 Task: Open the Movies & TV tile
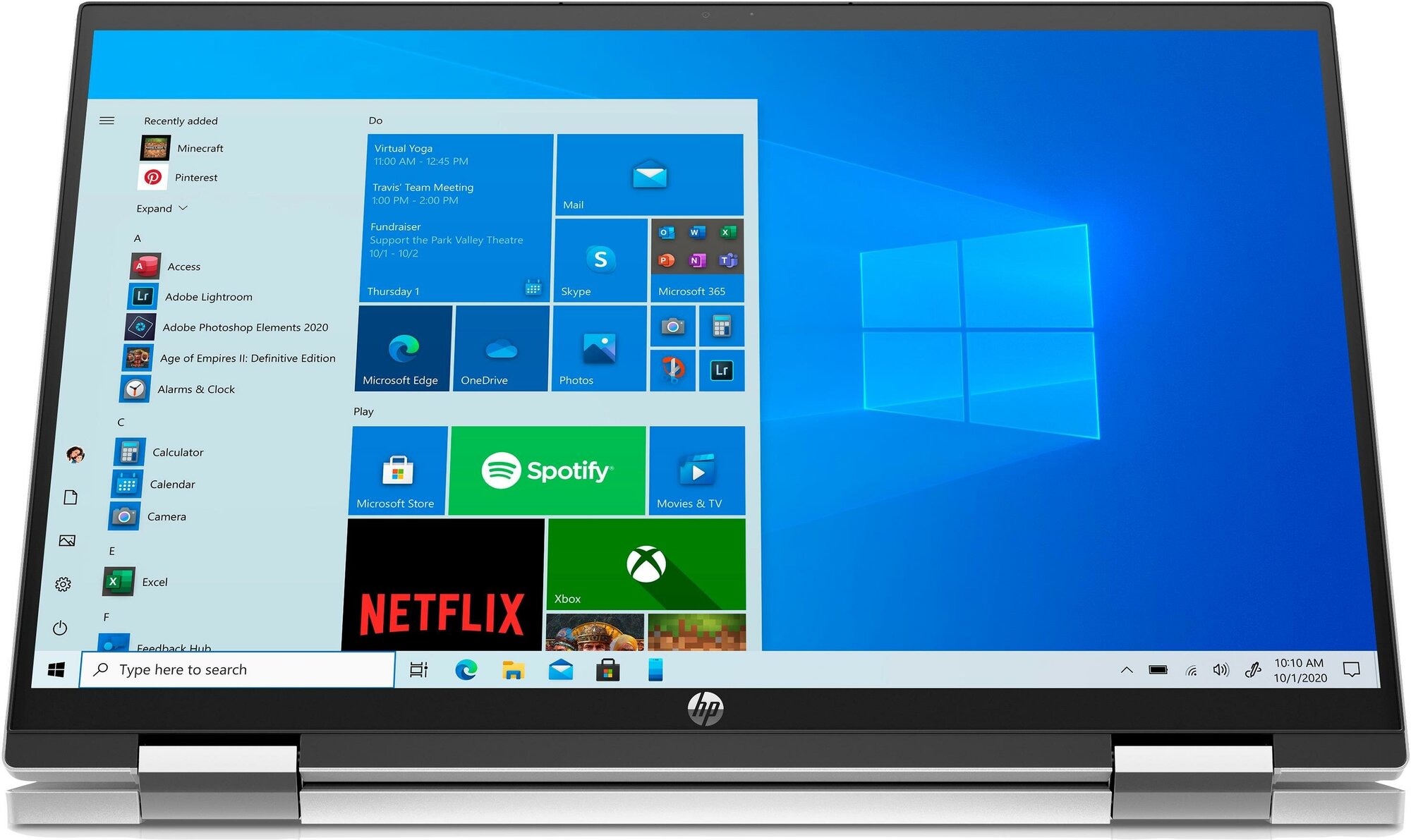tap(696, 470)
